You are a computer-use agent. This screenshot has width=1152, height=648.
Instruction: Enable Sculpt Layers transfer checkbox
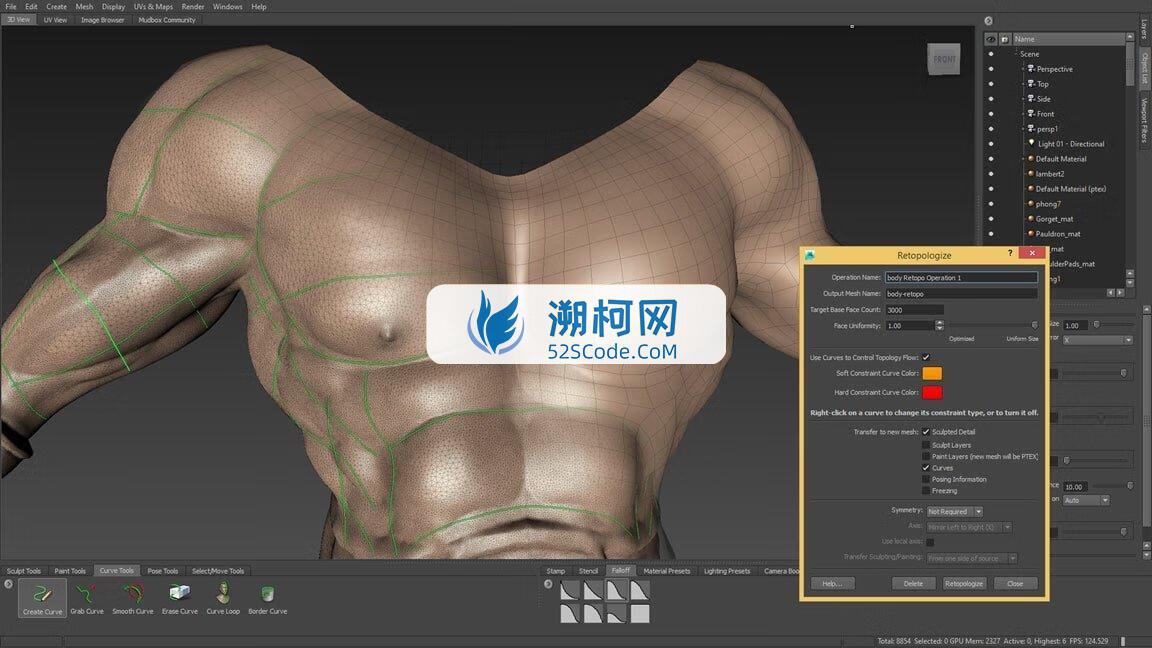click(926, 444)
